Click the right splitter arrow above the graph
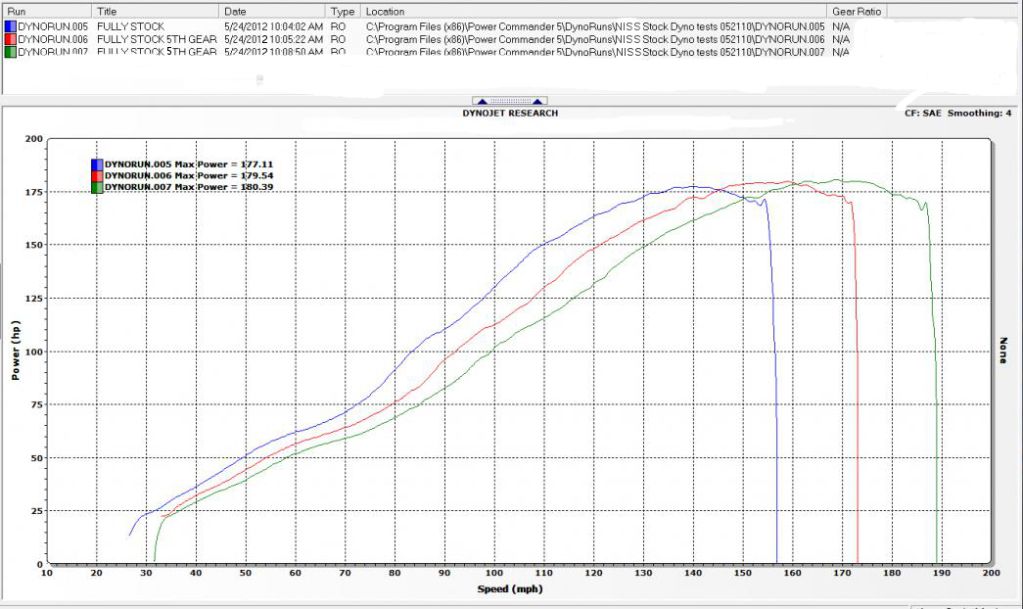The height and width of the screenshot is (609, 1023). click(538, 101)
